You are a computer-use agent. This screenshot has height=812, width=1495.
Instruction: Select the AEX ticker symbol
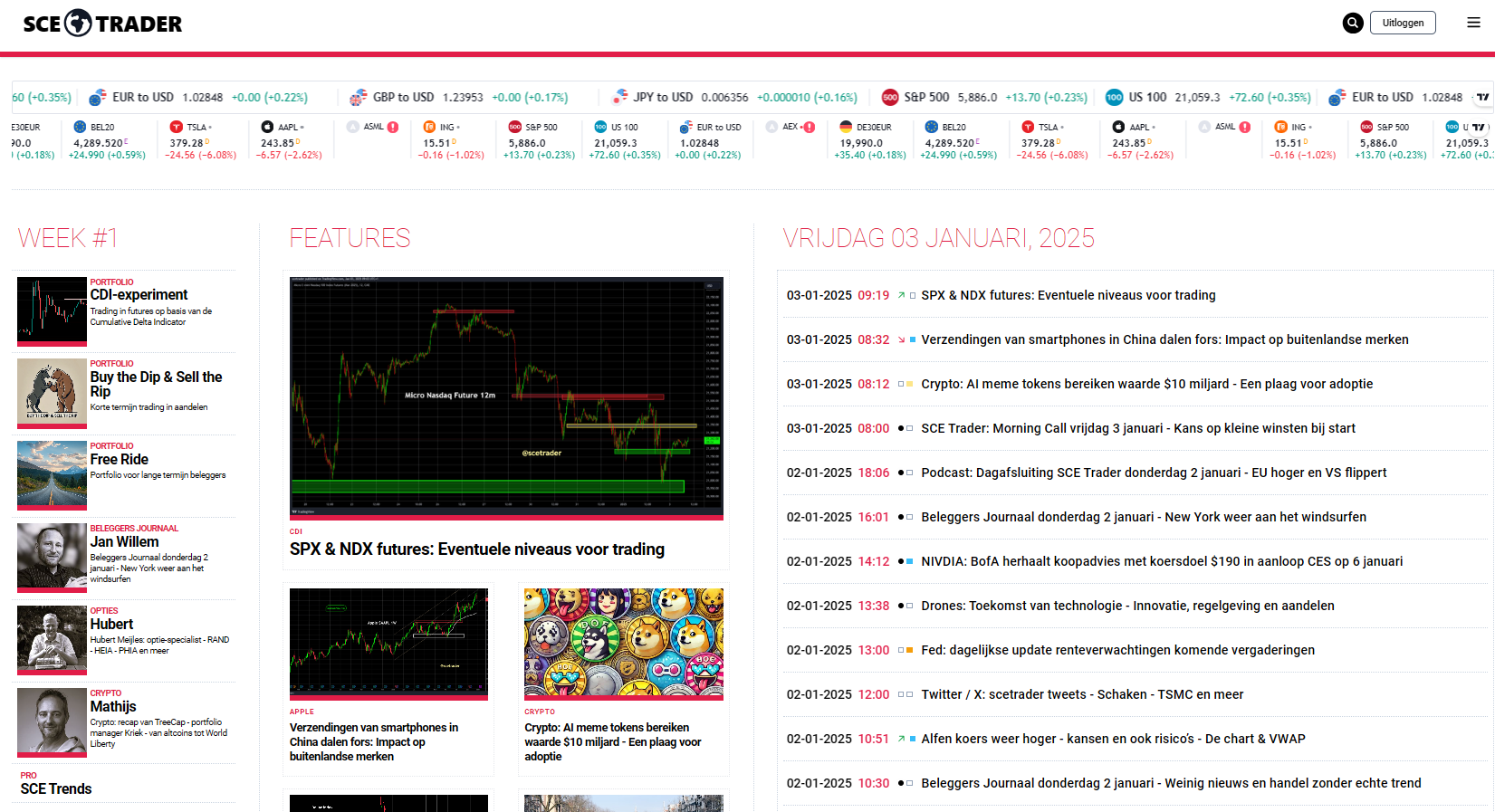(x=791, y=127)
